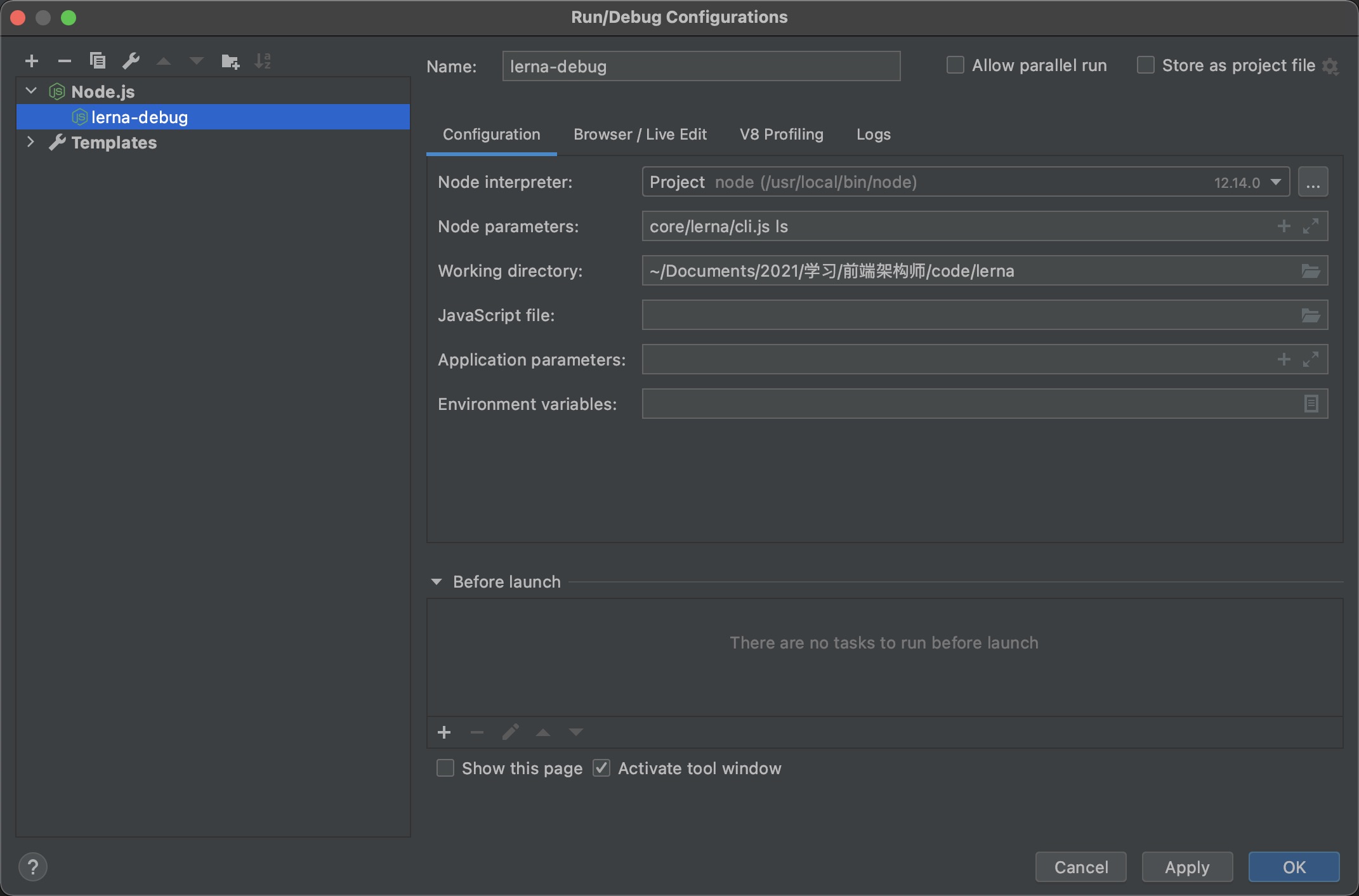
Task: Copy the selected configuration
Action: pyautogui.click(x=98, y=61)
